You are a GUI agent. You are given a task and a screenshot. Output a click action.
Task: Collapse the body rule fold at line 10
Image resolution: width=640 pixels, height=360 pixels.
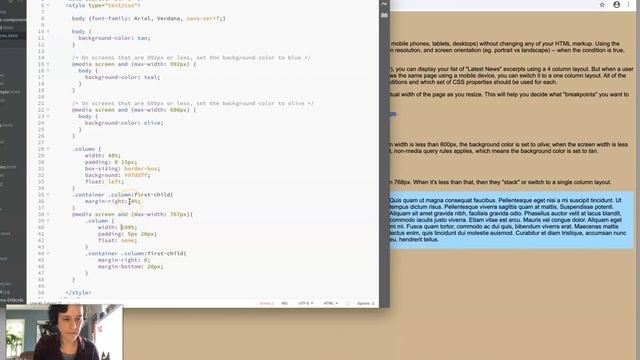point(48,31)
